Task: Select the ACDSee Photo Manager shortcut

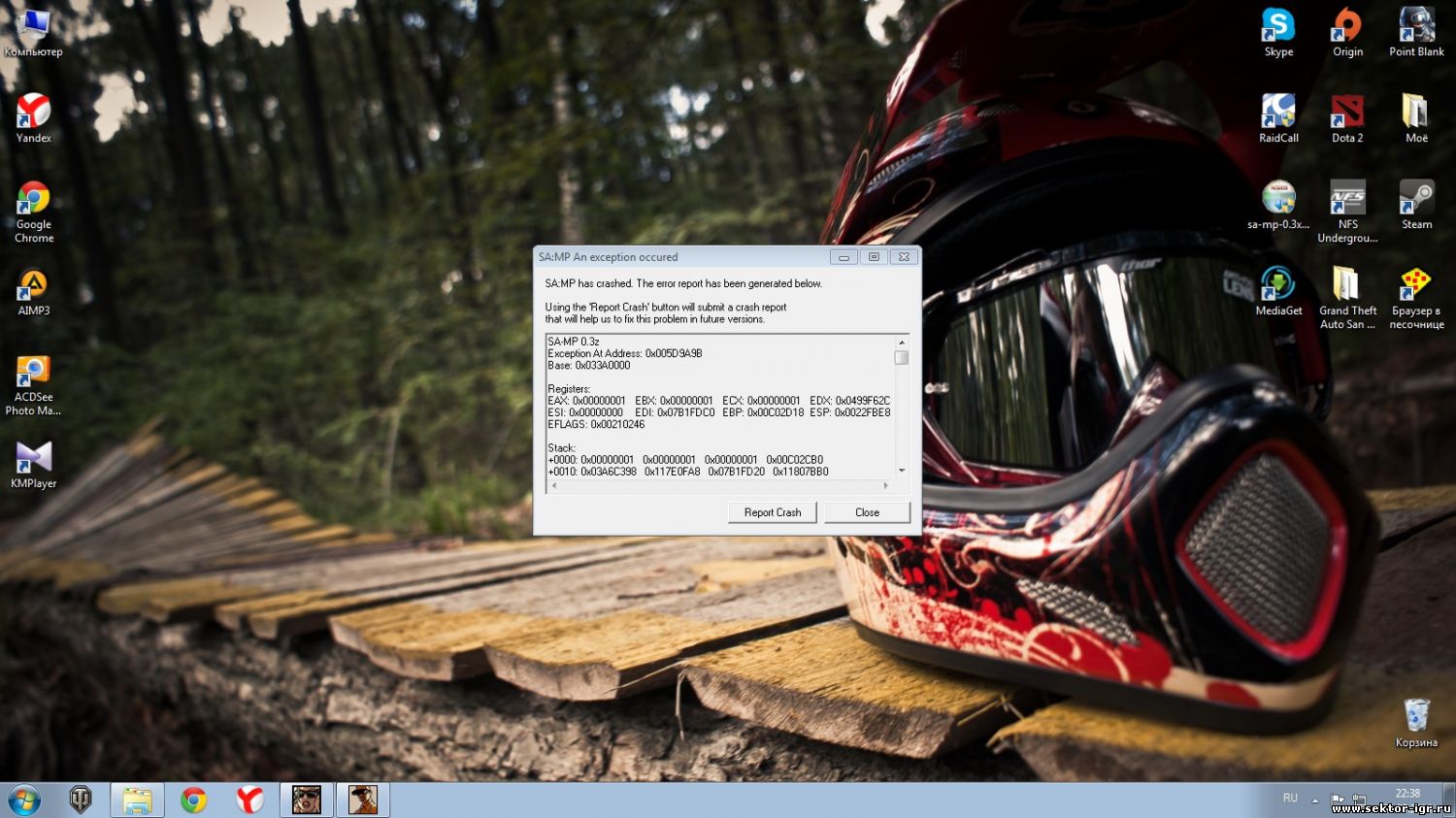Action: [34, 385]
